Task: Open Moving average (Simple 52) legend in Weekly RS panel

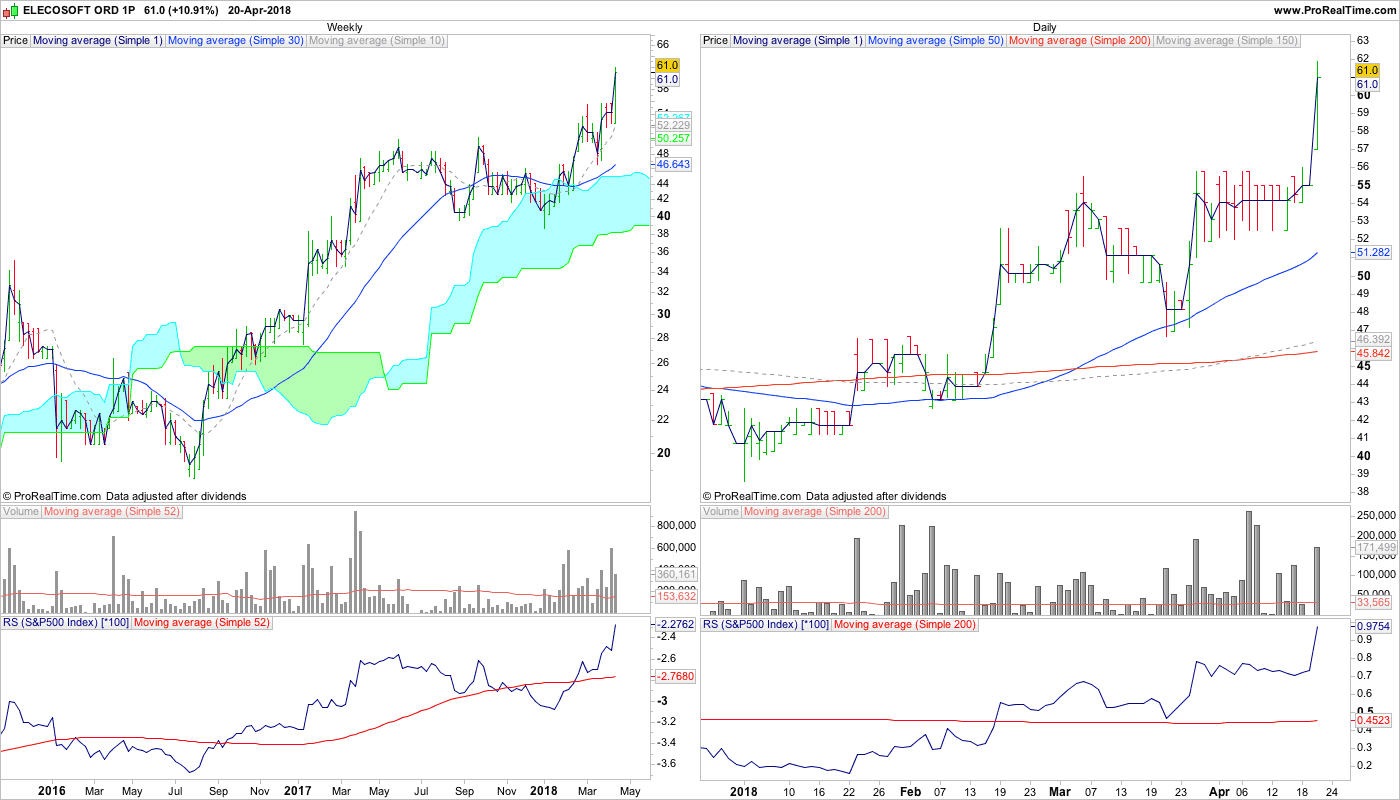Action: pos(201,624)
